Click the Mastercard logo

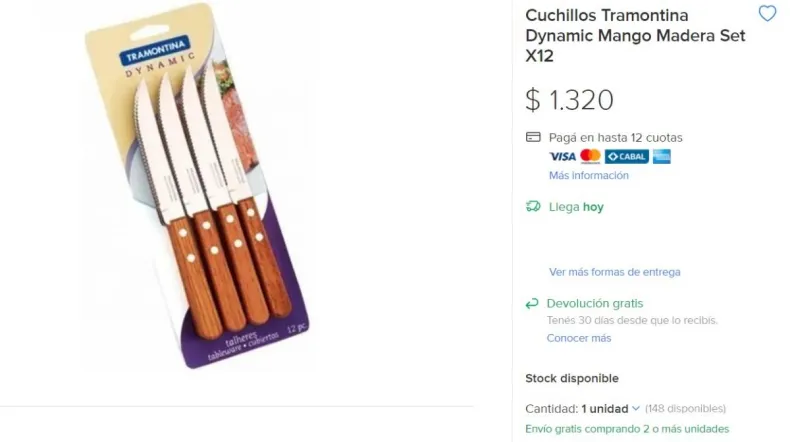(x=590, y=156)
